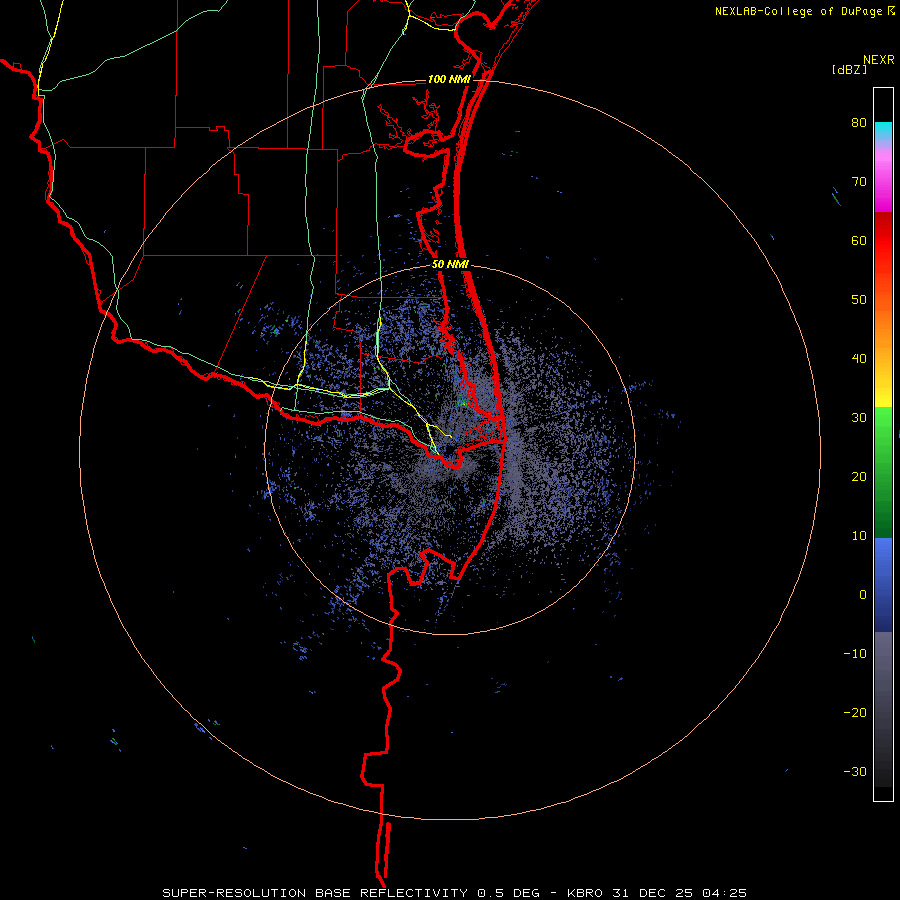Viewport: 900px width, 900px height.
Task: Click the KBRO 31 DEC 25 04:25 timestamp
Action: point(657,893)
